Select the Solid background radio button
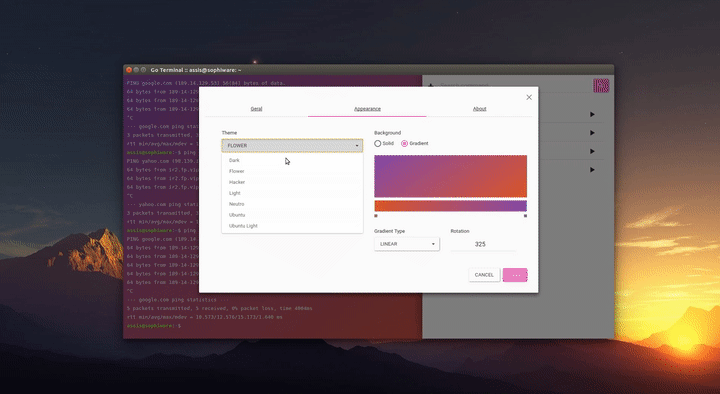 coord(377,143)
